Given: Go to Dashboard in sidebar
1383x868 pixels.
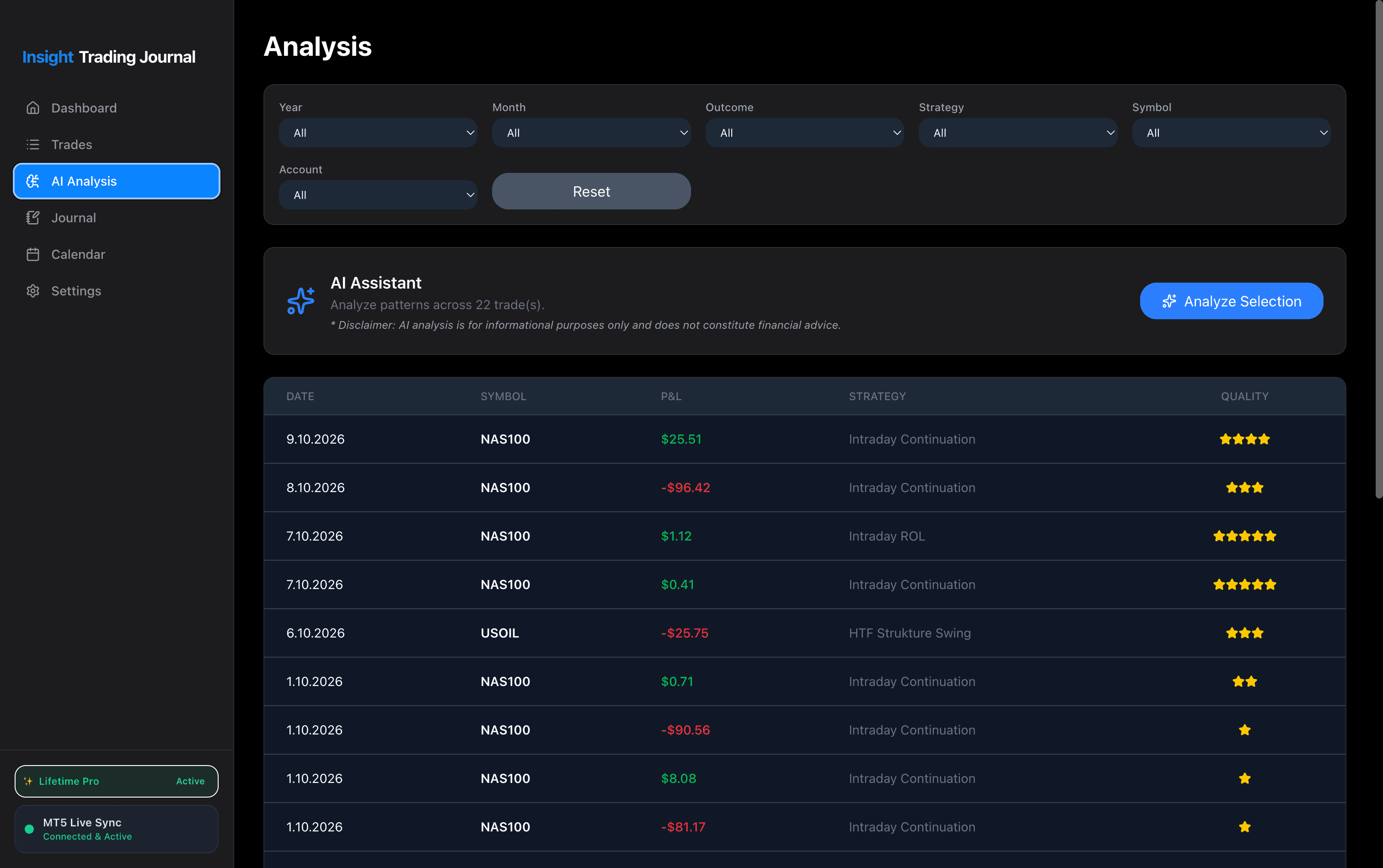Looking at the screenshot, I should (117, 108).
